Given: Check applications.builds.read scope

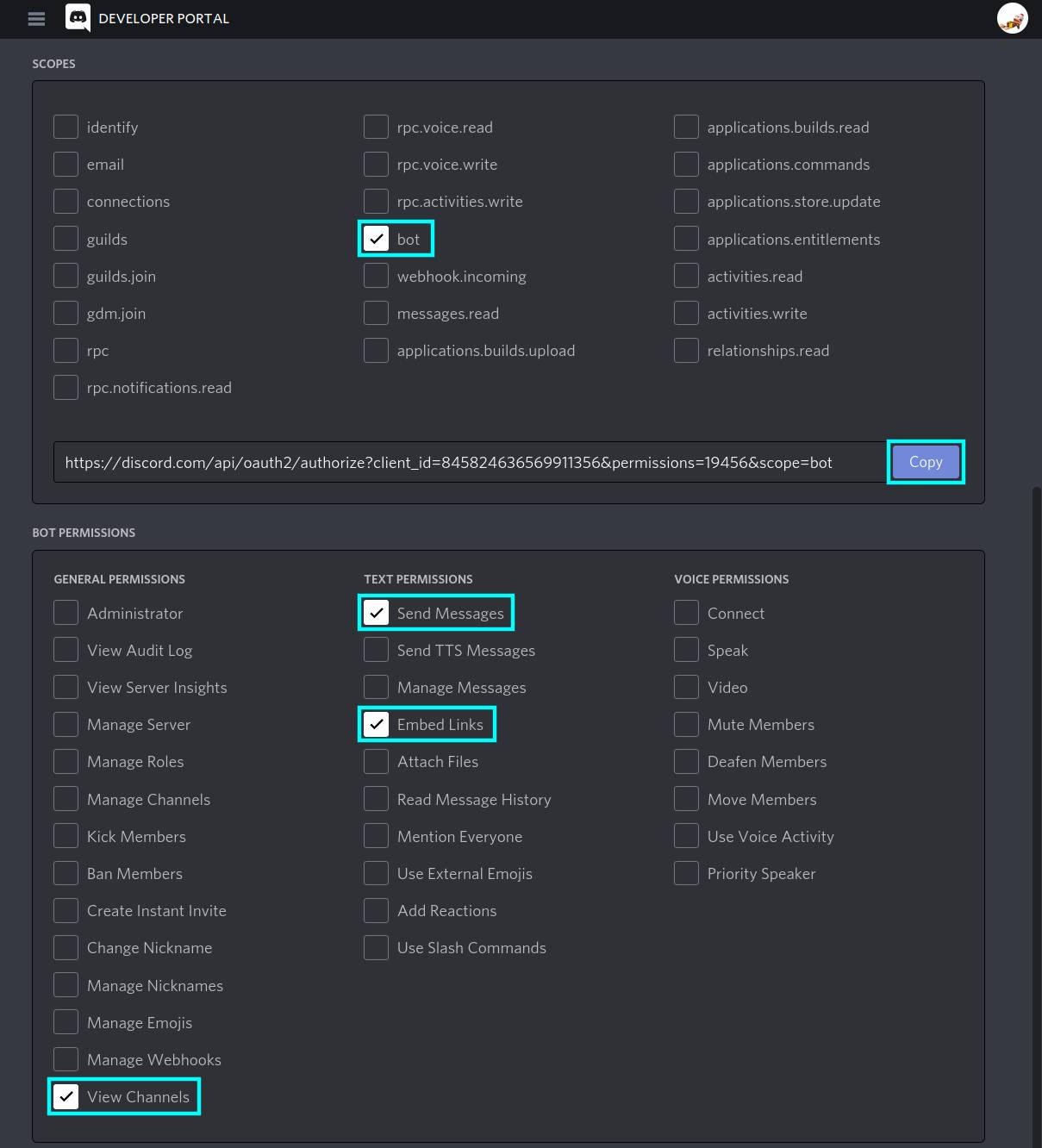Looking at the screenshot, I should 686,127.
